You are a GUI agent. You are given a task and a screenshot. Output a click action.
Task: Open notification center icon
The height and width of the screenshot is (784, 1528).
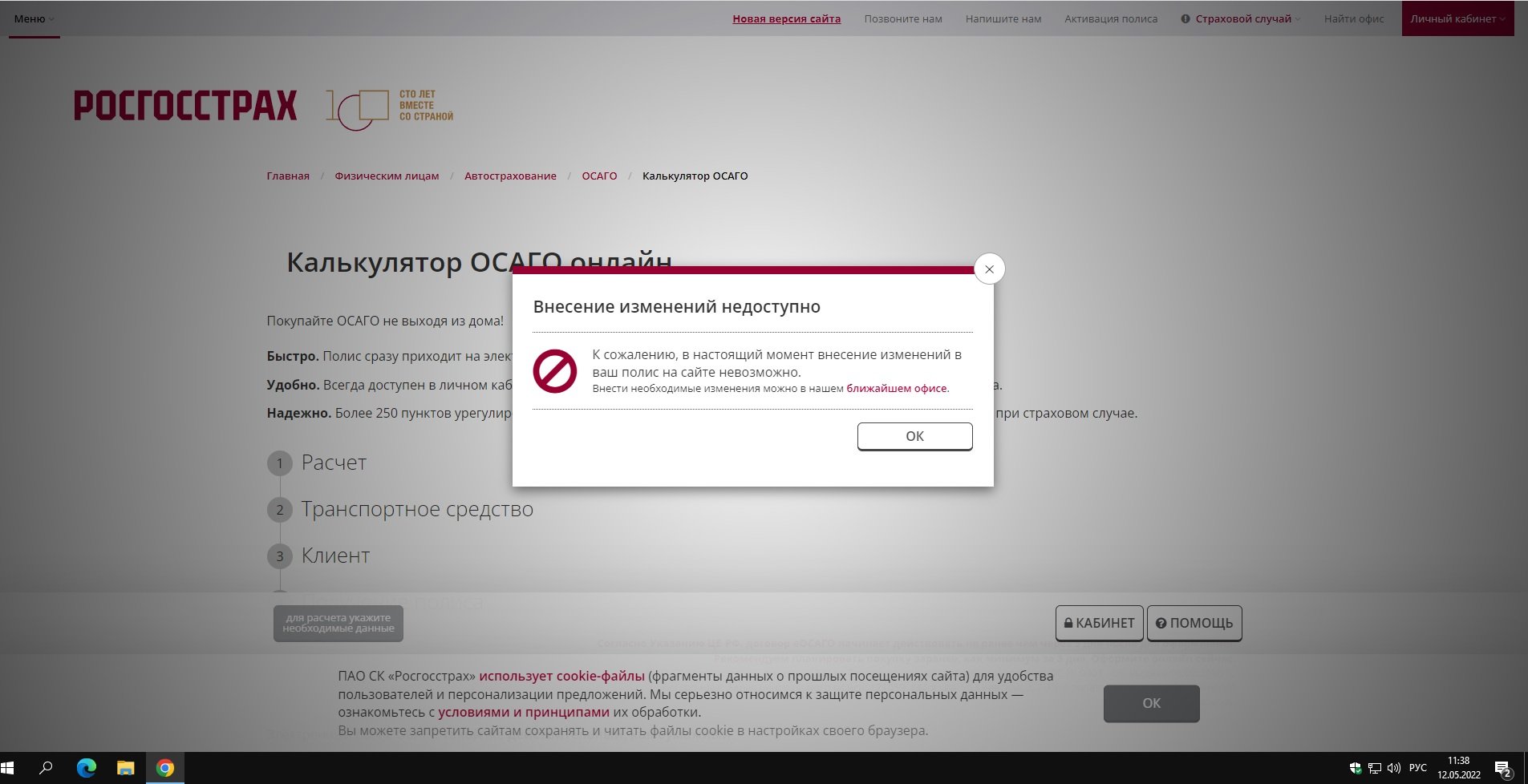point(1504,768)
